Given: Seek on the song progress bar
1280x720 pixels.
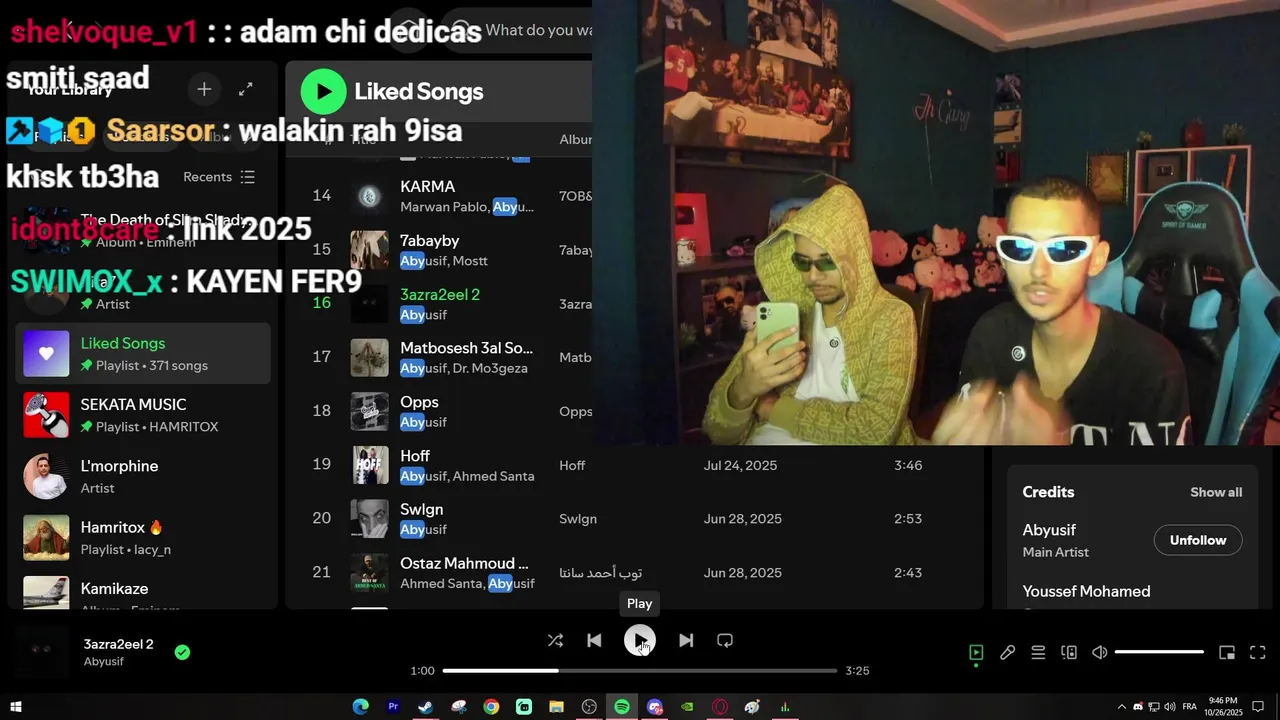Looking at the screenshot, I should [640, 670].
